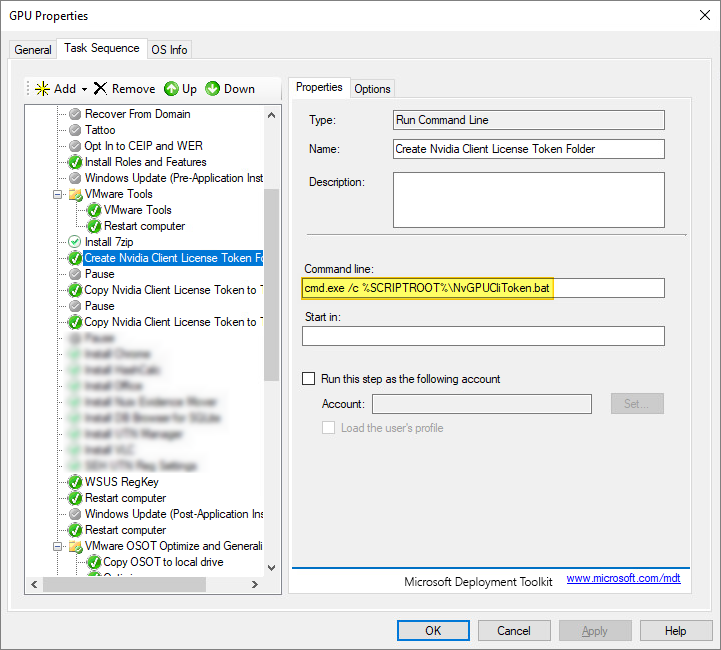The width and height of the screenshot is (721, 650).
Task: Click the Add star icon
Action: coord(42,89)
